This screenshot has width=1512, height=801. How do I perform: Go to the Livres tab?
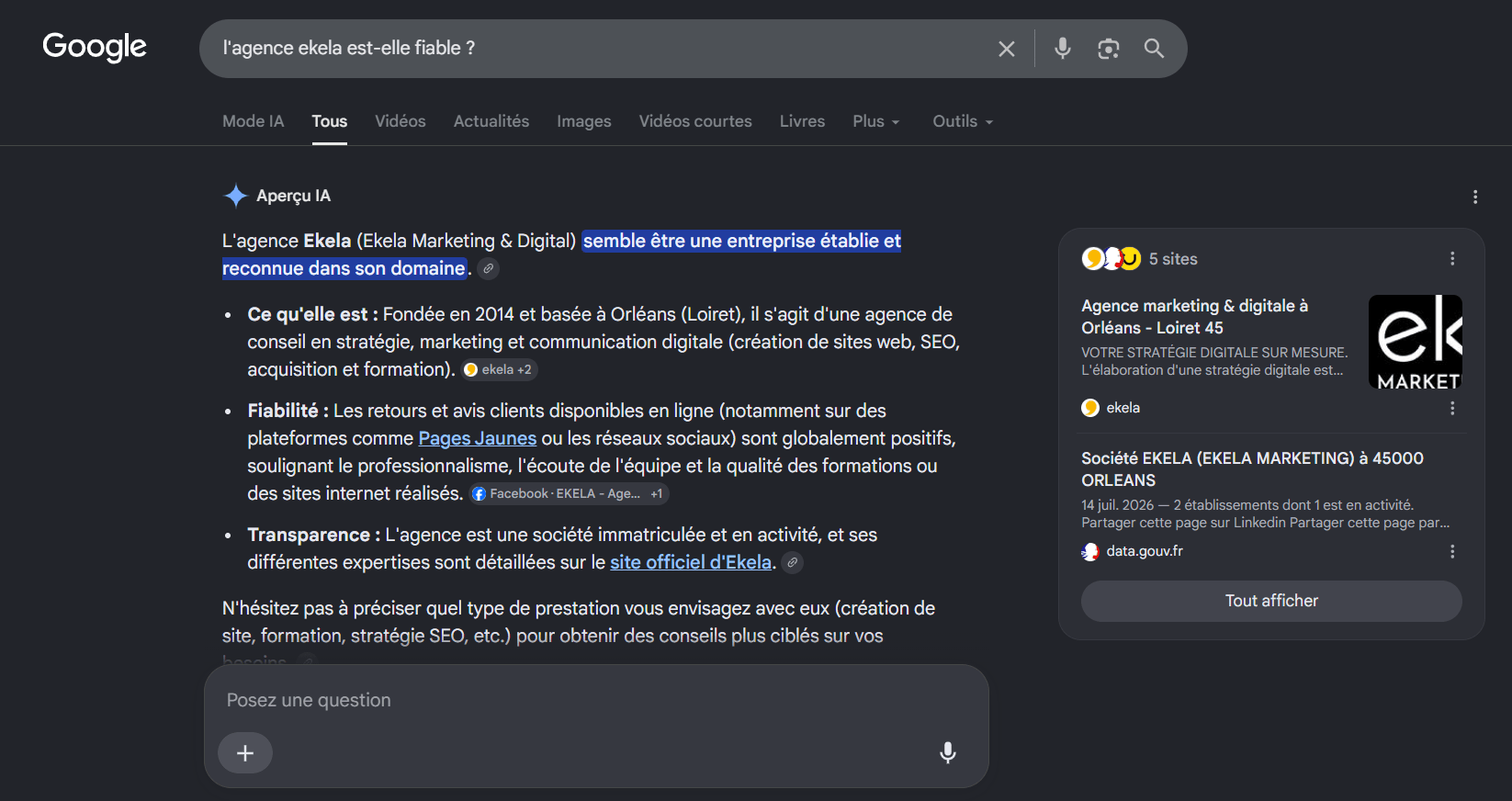803,121
